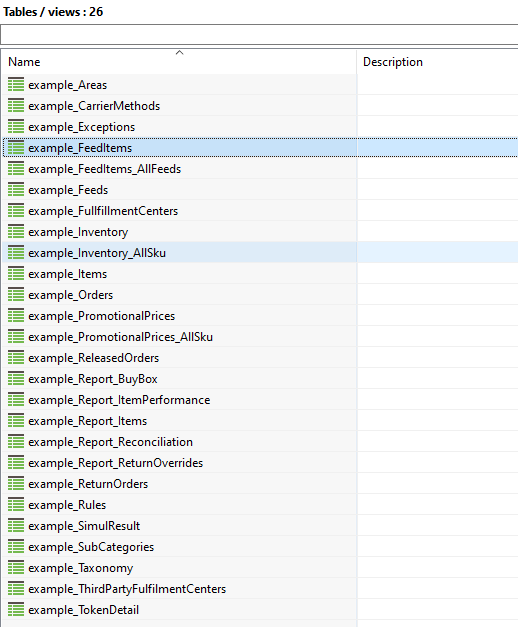The height and width of the screenshot is (627, 518).
Task: Click the example_SubCategories table name
Action: coord(91,547)
